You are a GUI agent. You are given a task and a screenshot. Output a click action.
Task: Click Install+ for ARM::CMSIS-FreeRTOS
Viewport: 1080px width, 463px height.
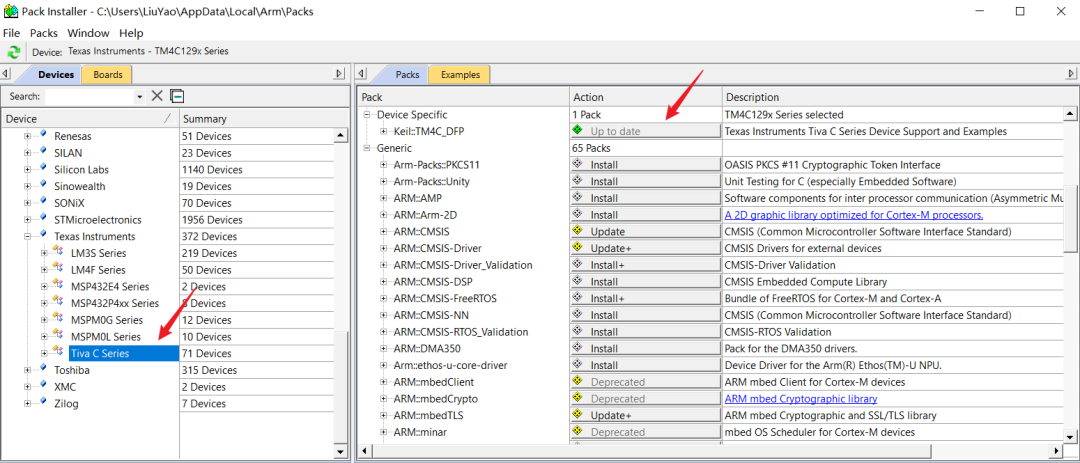point(645,298)
